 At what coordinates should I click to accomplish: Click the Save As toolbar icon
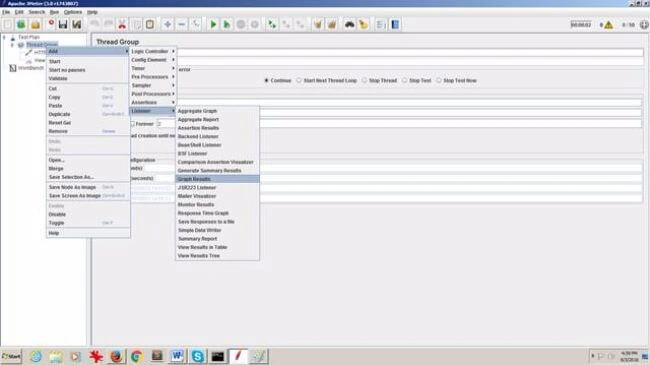[77, 24]
